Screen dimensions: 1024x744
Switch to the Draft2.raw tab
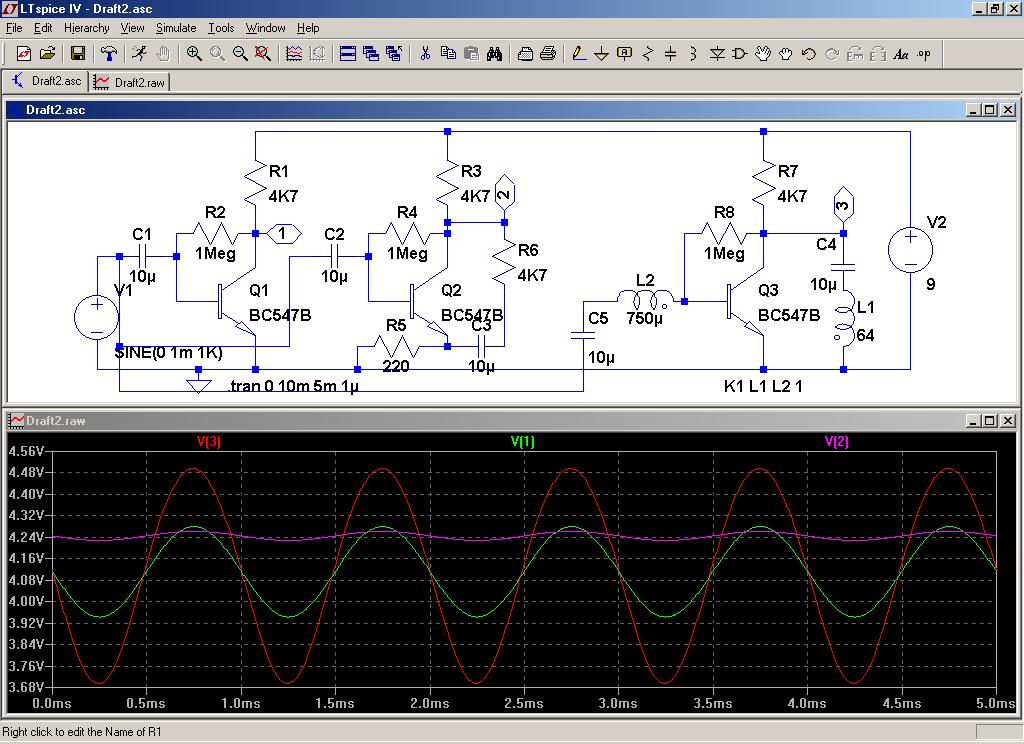pyautogui.click(x=129, y=82)
